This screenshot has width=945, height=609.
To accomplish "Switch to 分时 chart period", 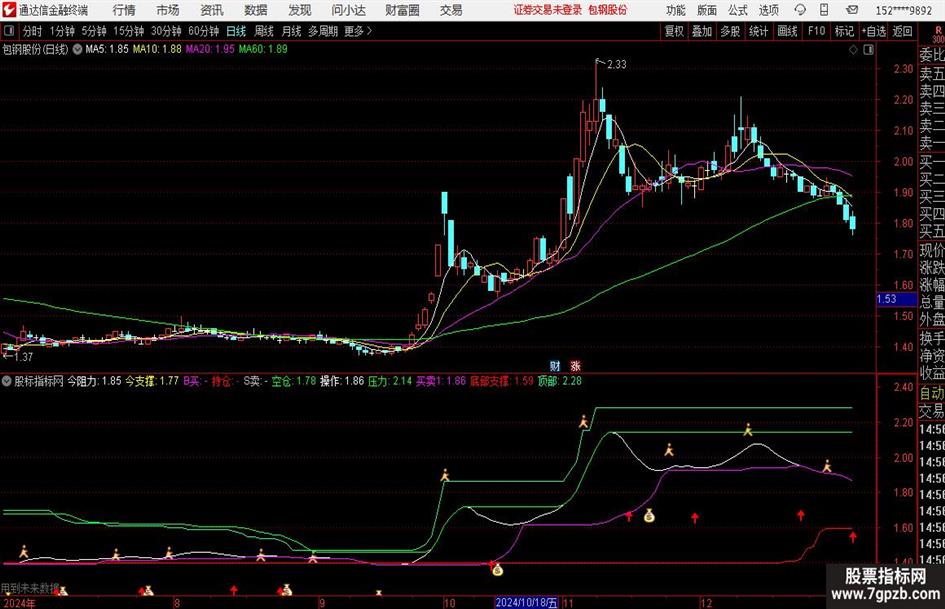I will 33,31.
